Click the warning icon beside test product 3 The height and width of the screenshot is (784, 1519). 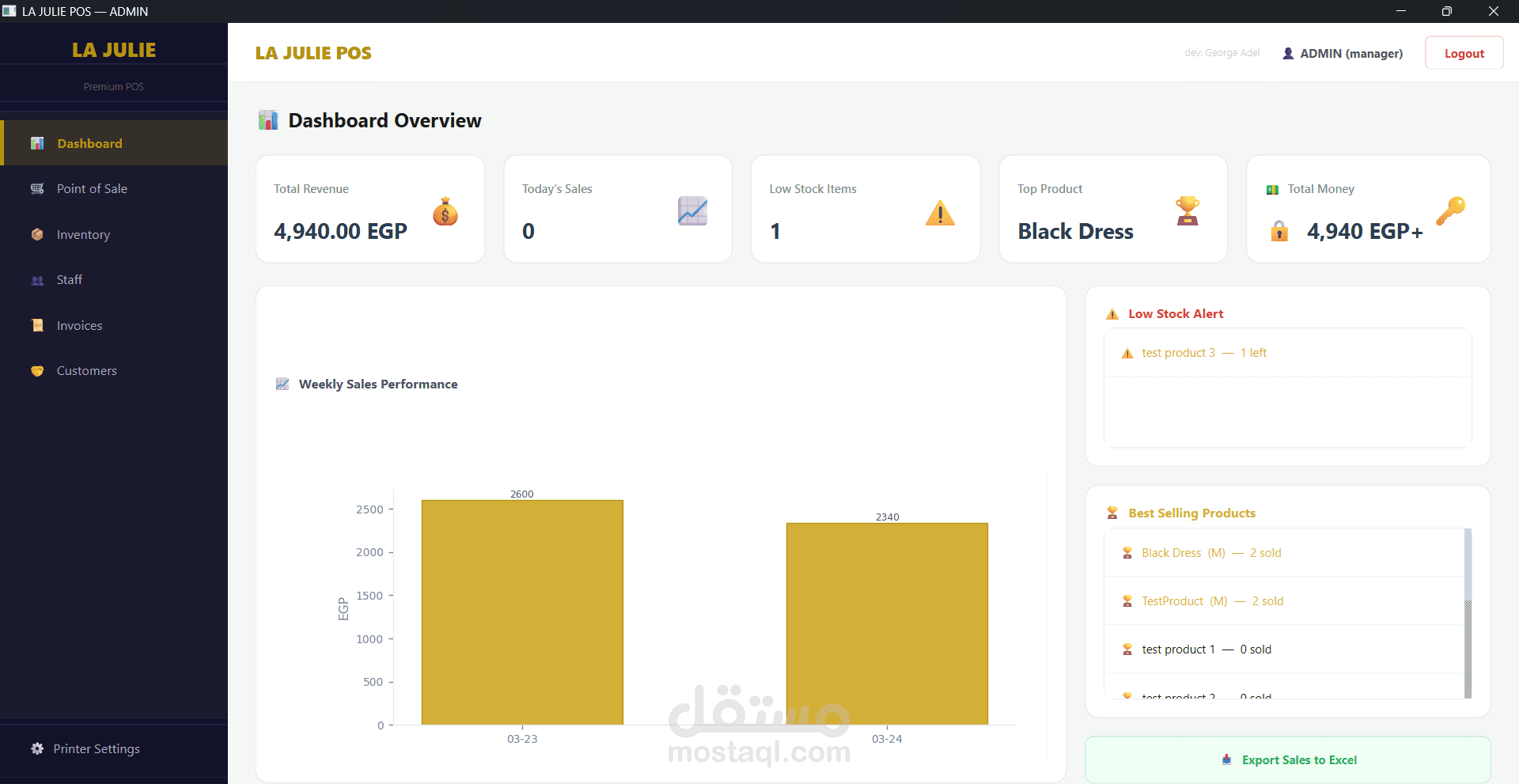[x=1127, y=353]
